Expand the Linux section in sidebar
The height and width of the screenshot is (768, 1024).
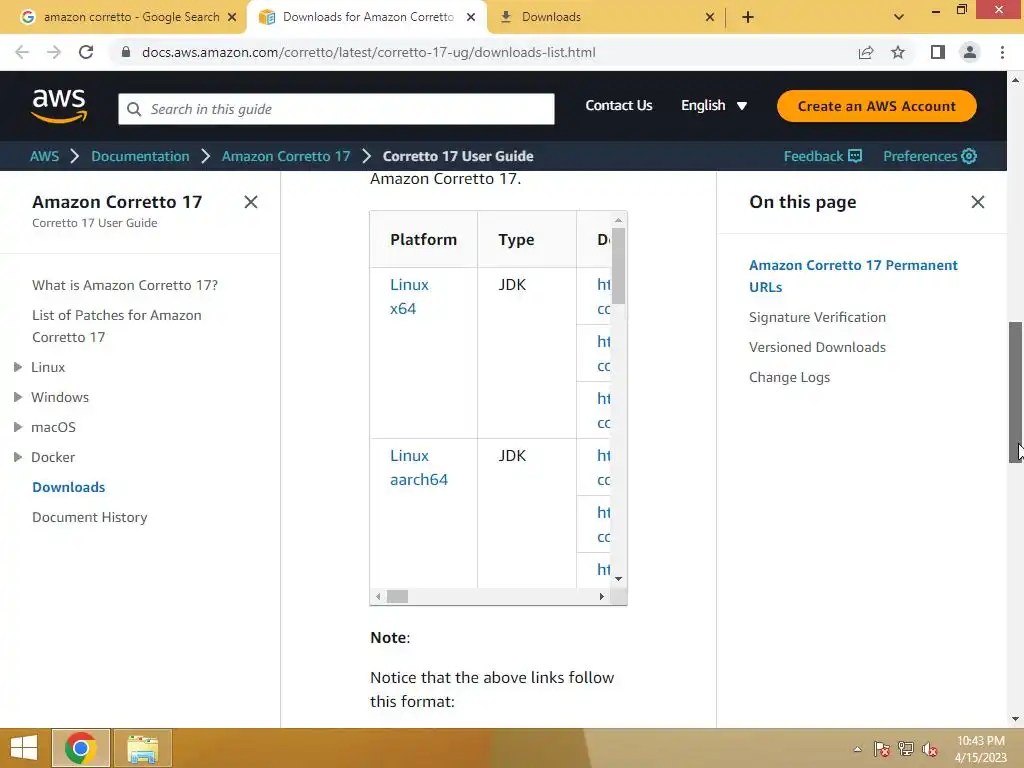coord(18,367)
